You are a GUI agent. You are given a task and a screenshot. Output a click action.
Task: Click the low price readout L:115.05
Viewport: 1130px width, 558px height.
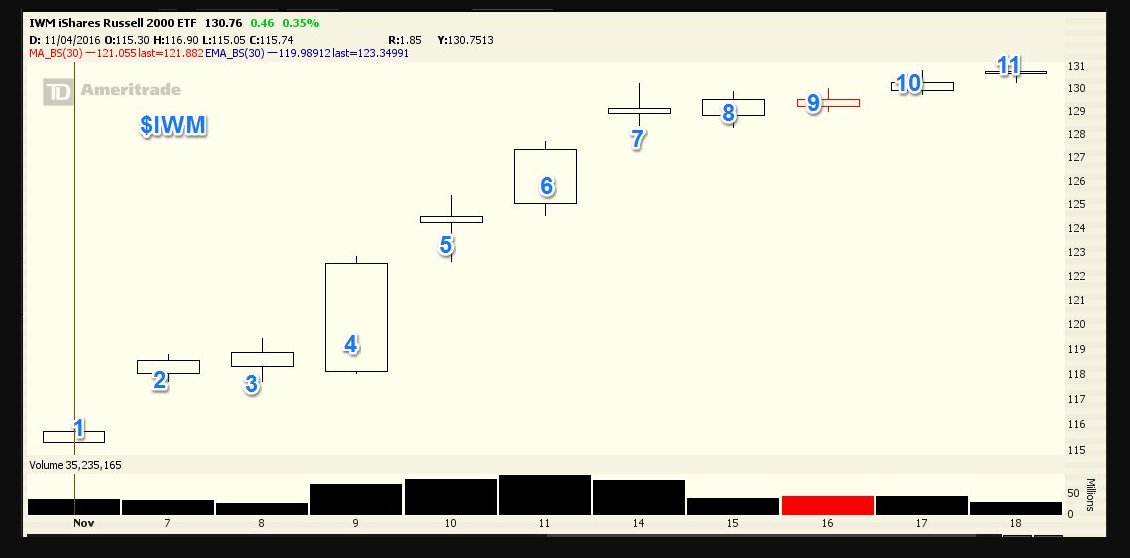pos(223,40)
